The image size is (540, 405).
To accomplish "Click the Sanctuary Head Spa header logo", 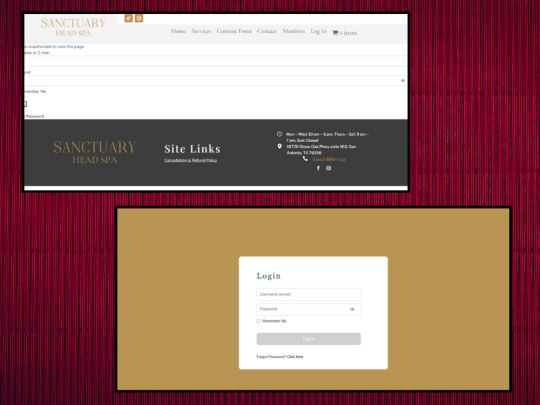I will (x=73, y=27).
